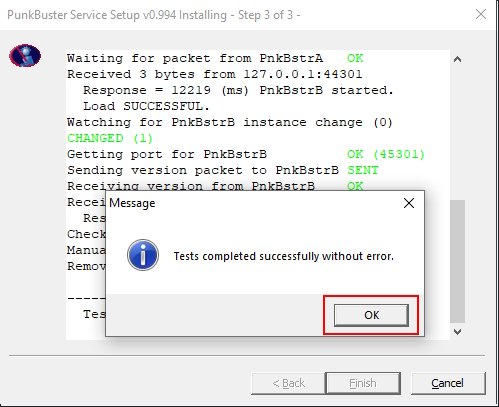
Task: Close the PunkBuster Service Setup window
Action: click(481, 14)
